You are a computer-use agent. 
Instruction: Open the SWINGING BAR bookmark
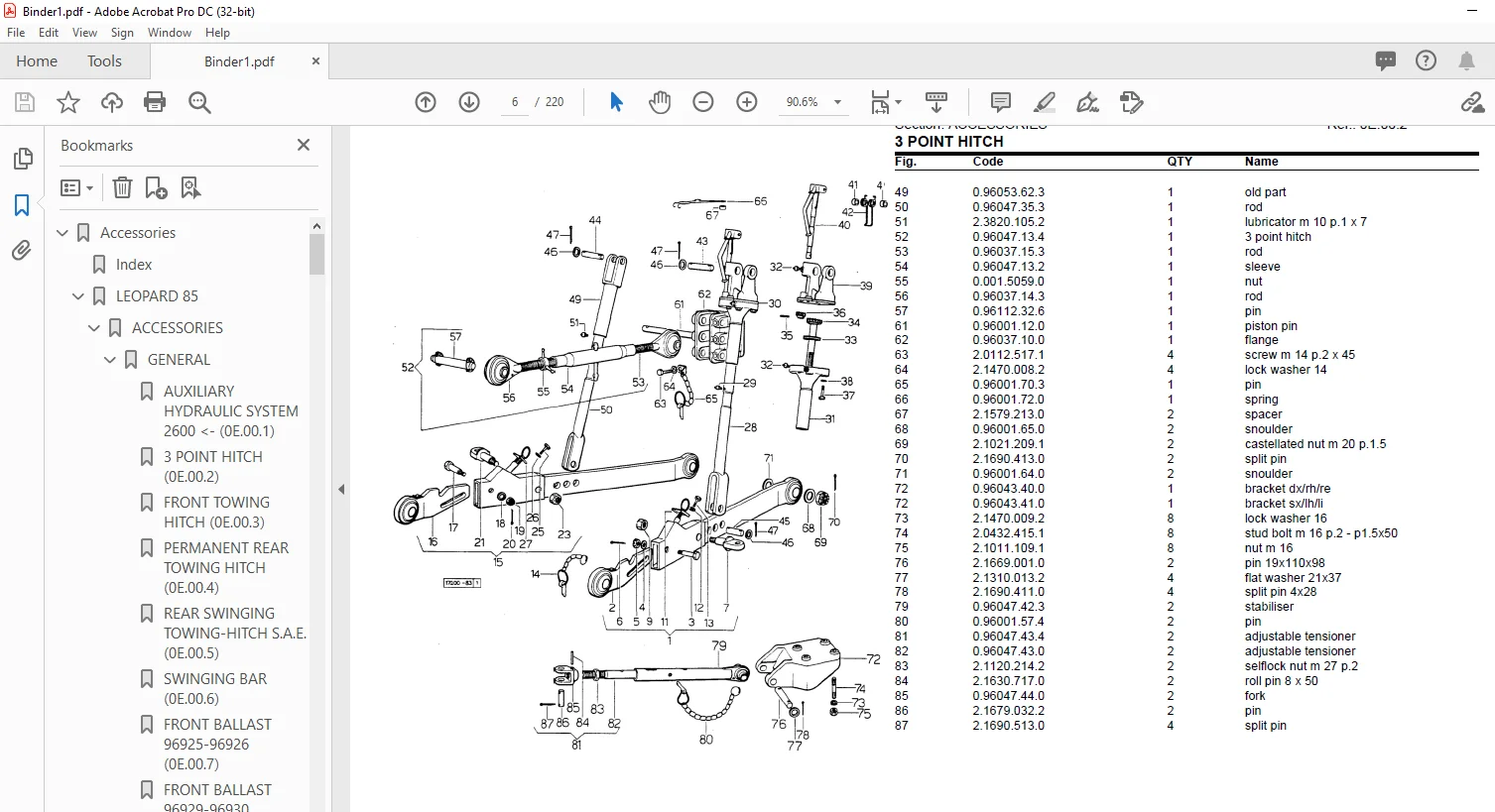pos(215,689)
